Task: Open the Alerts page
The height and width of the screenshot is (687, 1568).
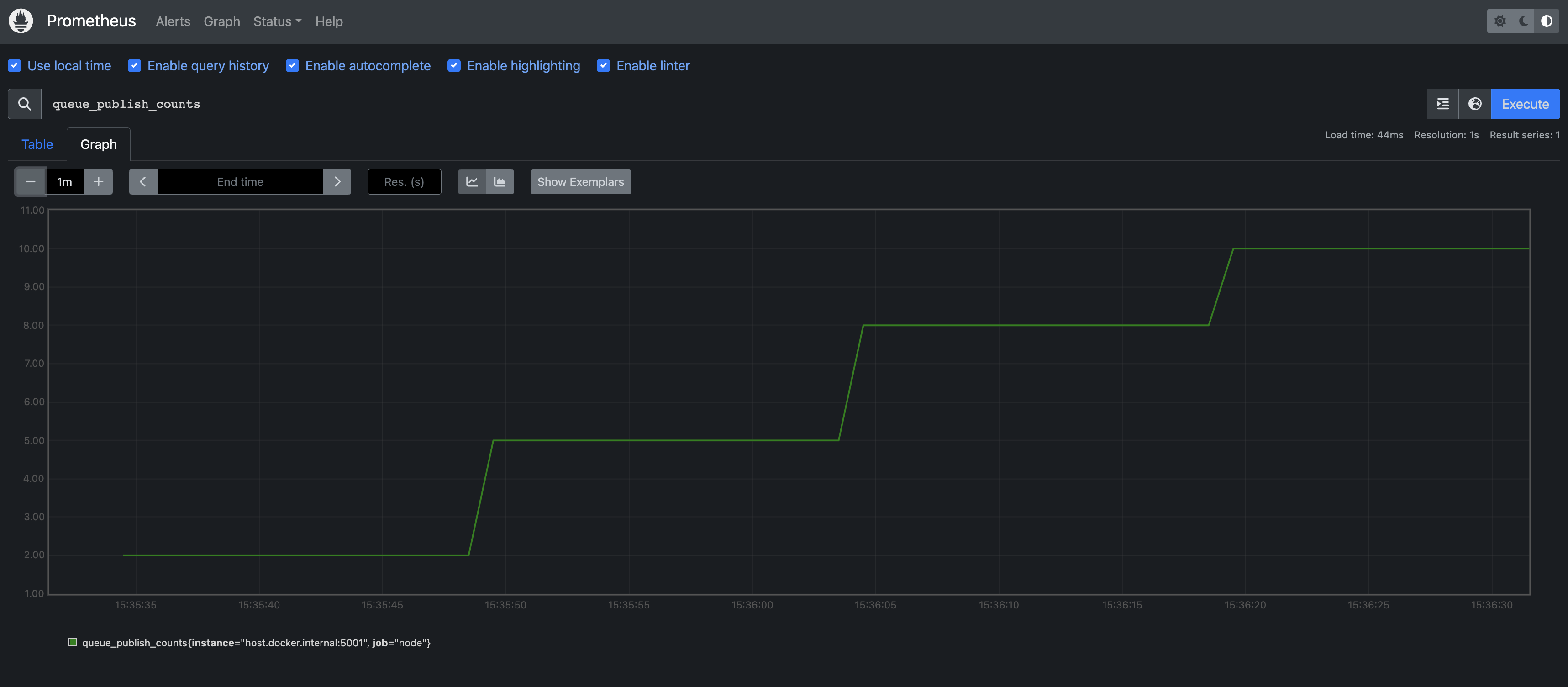Action: [172, 21]
